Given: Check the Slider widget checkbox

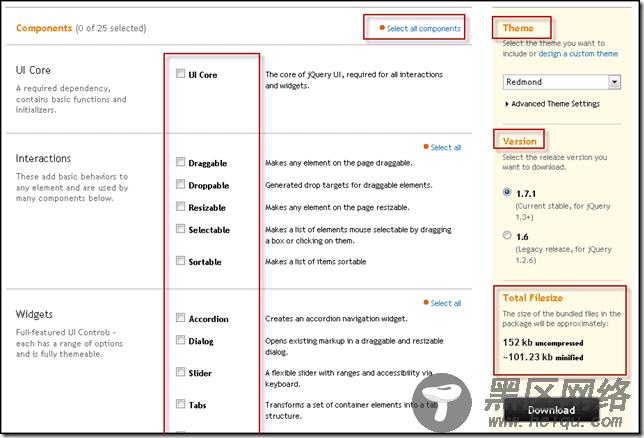Looking at the screenshot, I should [180, 372].
